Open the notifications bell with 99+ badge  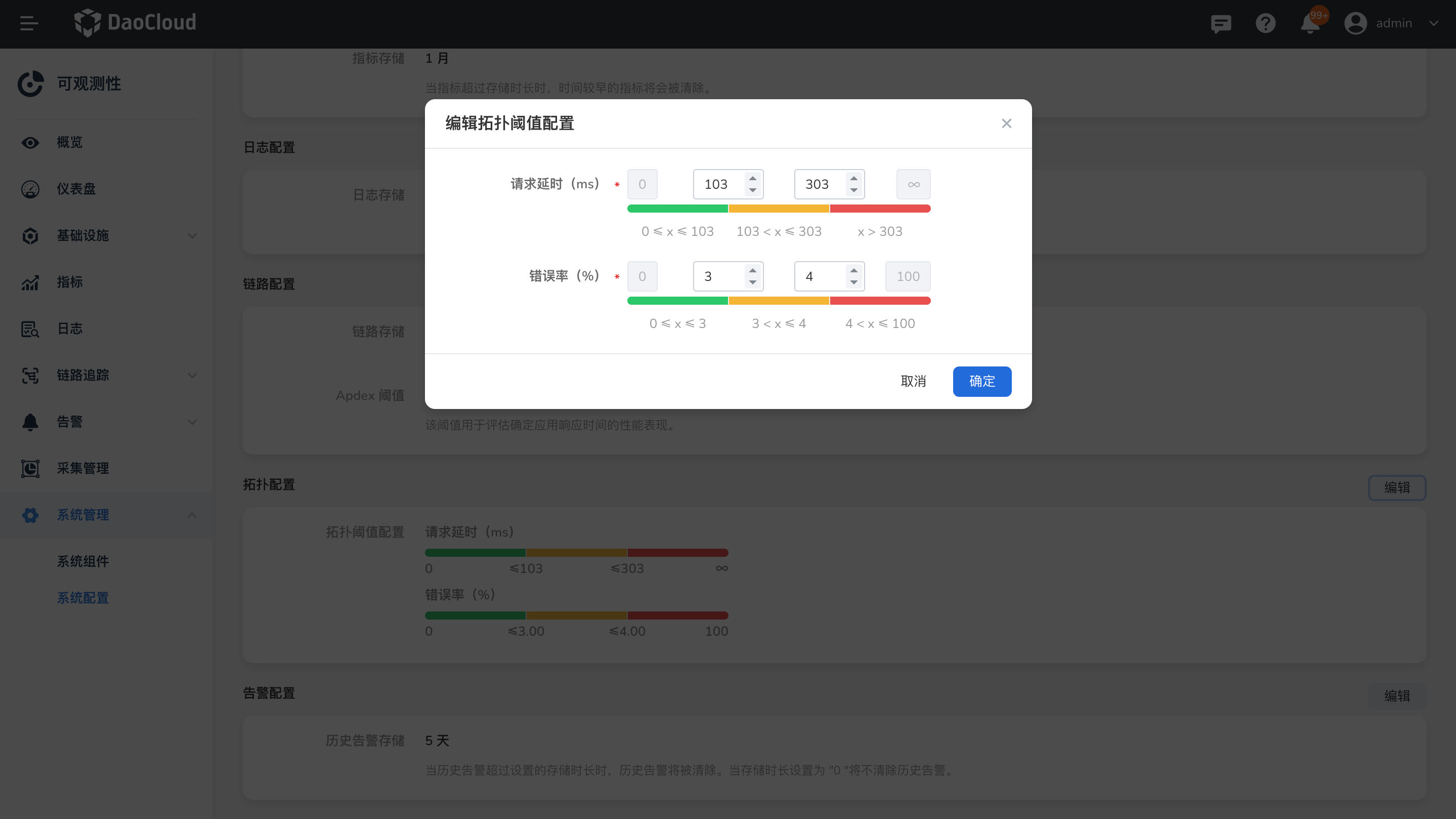[x=1309, y=24]
